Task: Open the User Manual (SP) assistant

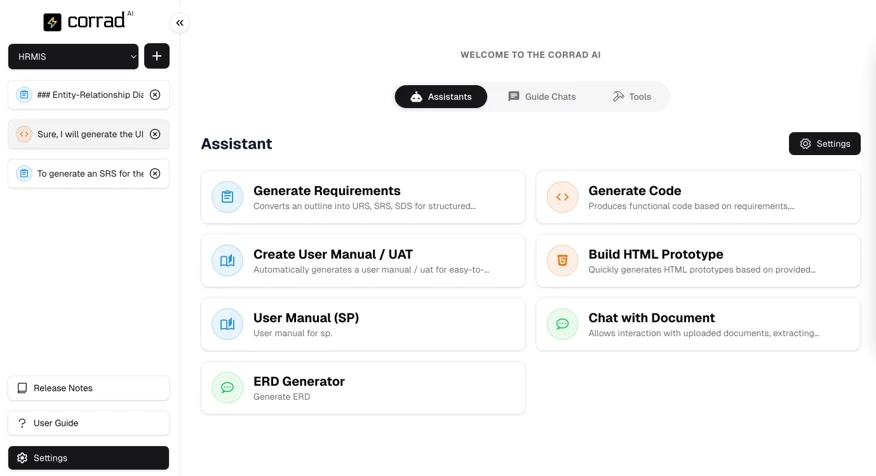Action: tap(363, 325)
